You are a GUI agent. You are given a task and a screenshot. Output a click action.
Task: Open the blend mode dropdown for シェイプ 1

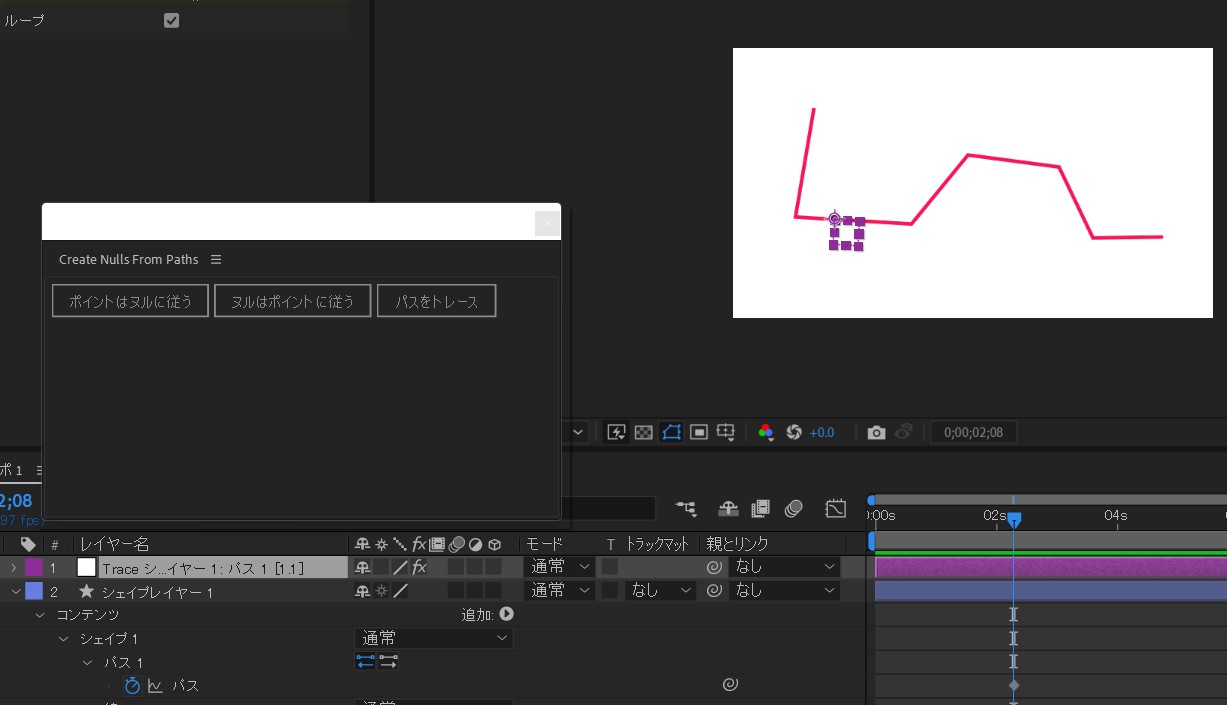(433, 638)
